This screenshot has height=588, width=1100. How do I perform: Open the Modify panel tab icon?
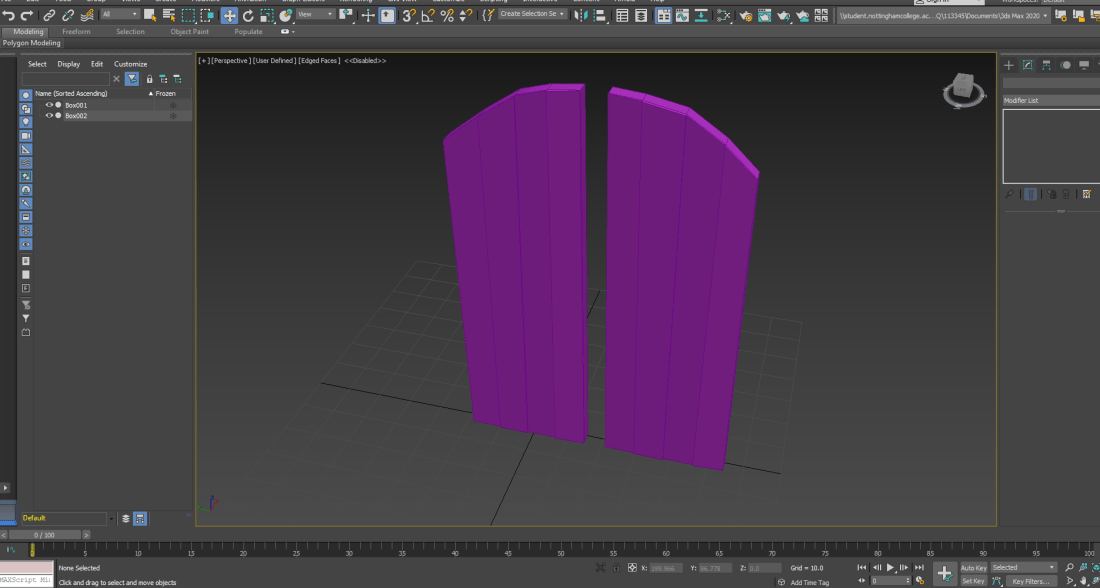click(x=1027, y=65)
